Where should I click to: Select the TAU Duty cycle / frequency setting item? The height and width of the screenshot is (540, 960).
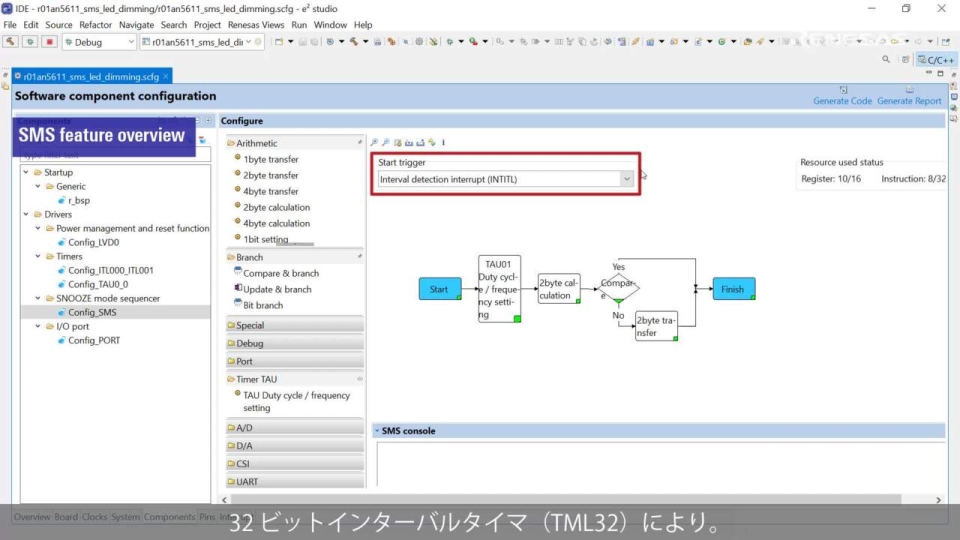point(296,401)
